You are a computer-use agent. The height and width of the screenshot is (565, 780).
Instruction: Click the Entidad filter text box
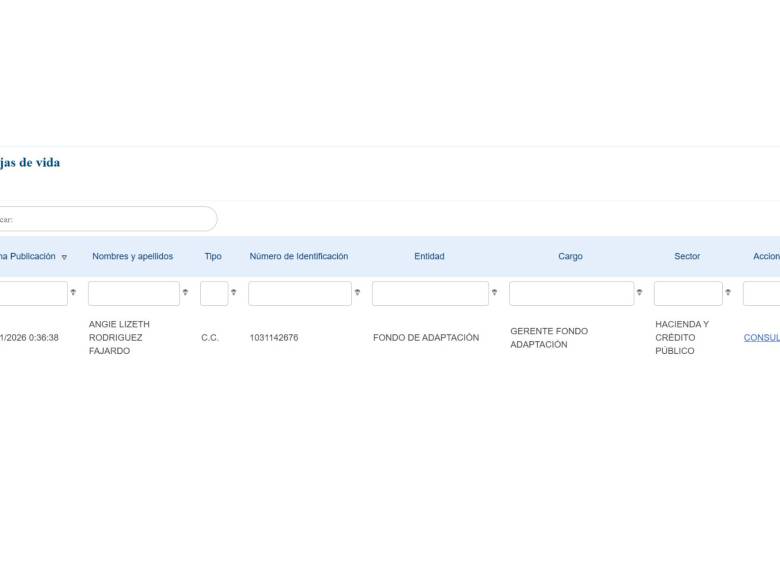point(430,293)
